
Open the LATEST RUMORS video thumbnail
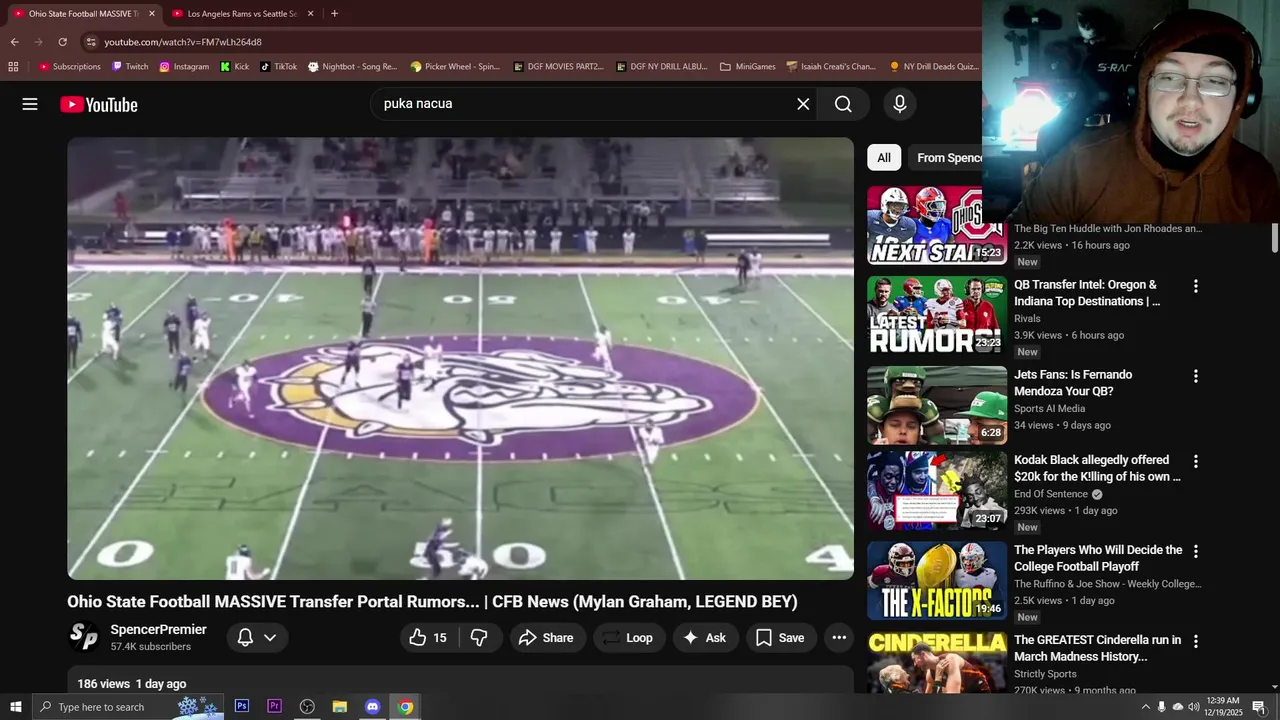tap(937, 315)
